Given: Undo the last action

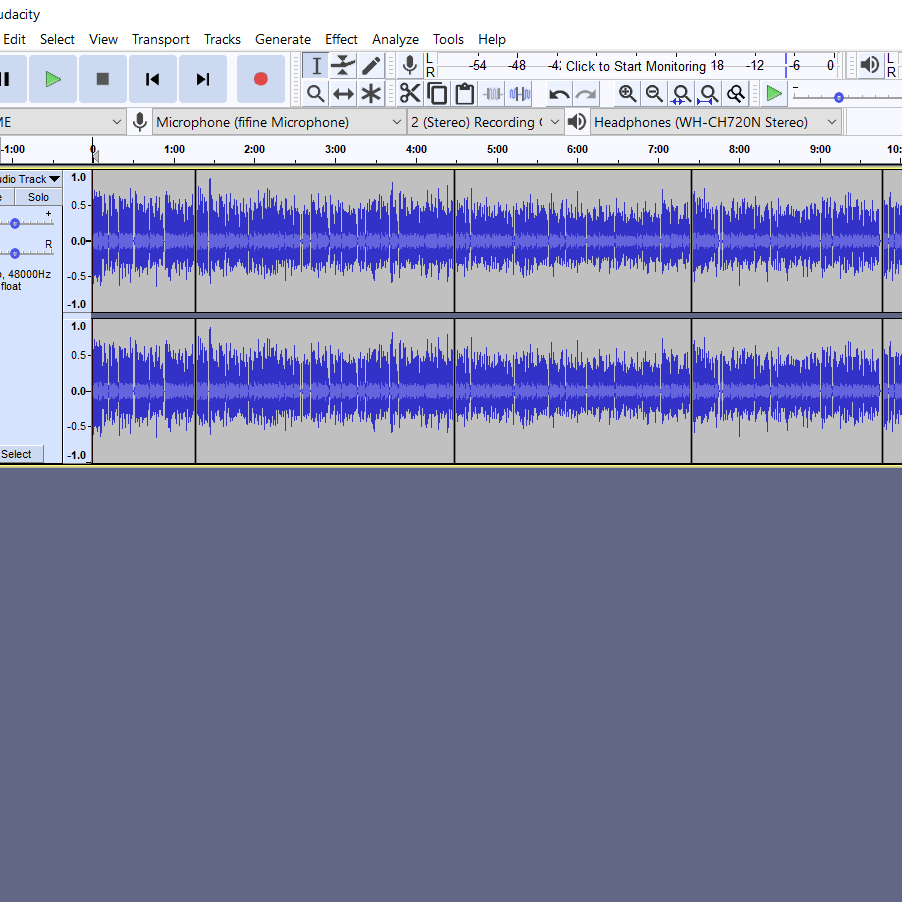Looking at the screenshot, I should [559, 94].
